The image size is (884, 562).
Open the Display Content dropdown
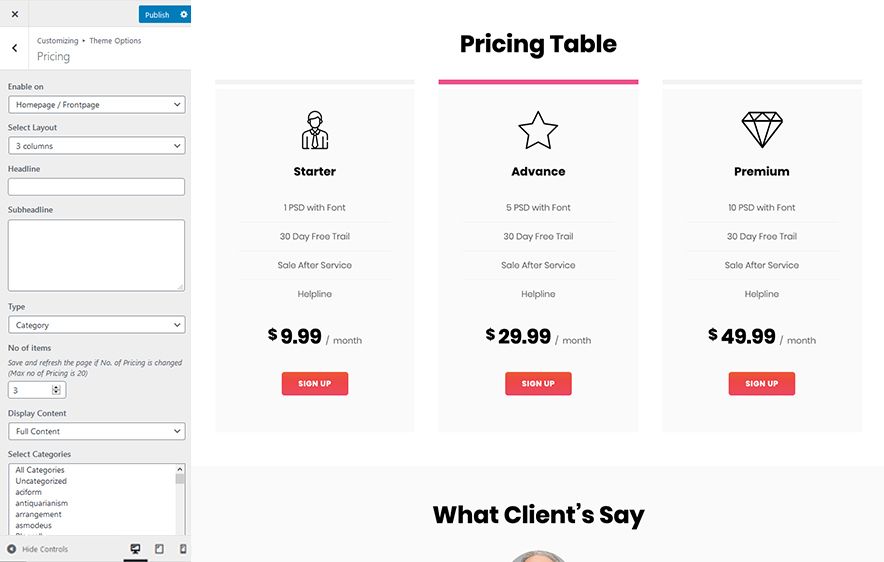click(x=96, y=431)
